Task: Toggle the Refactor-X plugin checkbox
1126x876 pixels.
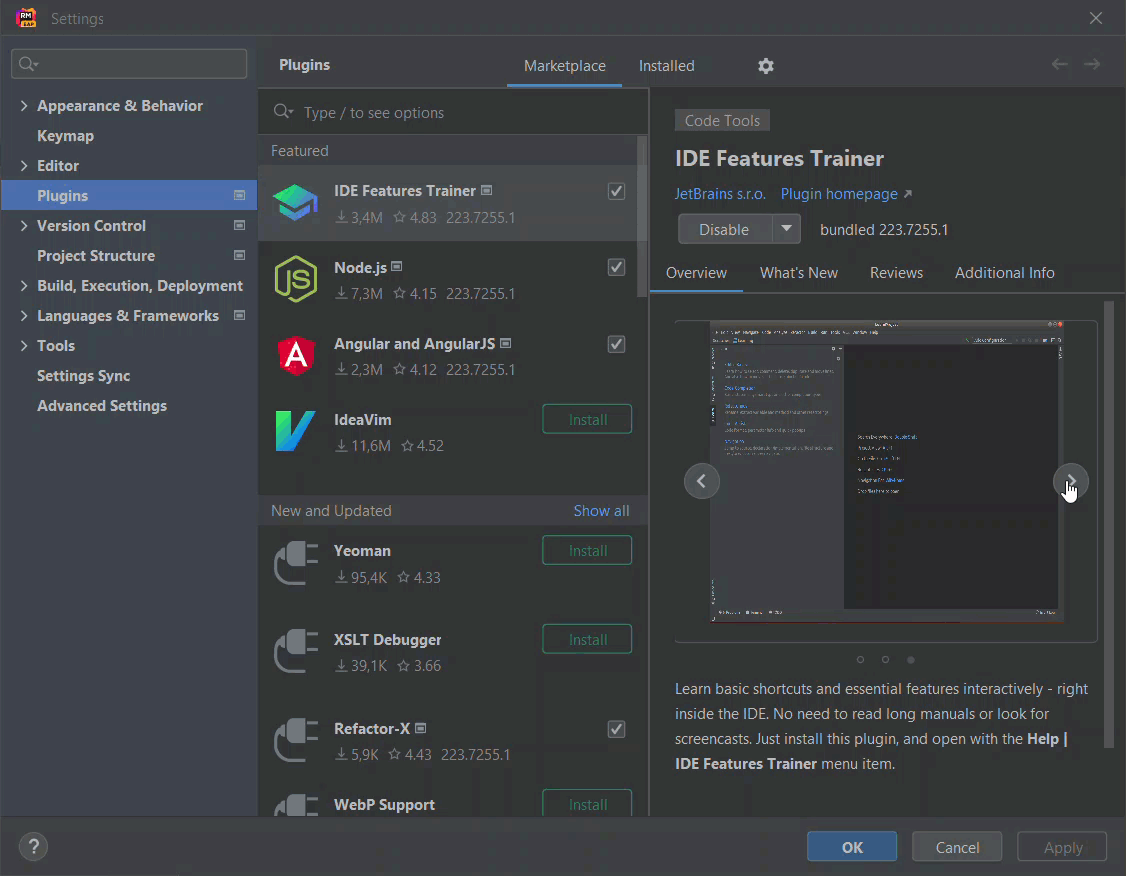Action: [616, 729]
